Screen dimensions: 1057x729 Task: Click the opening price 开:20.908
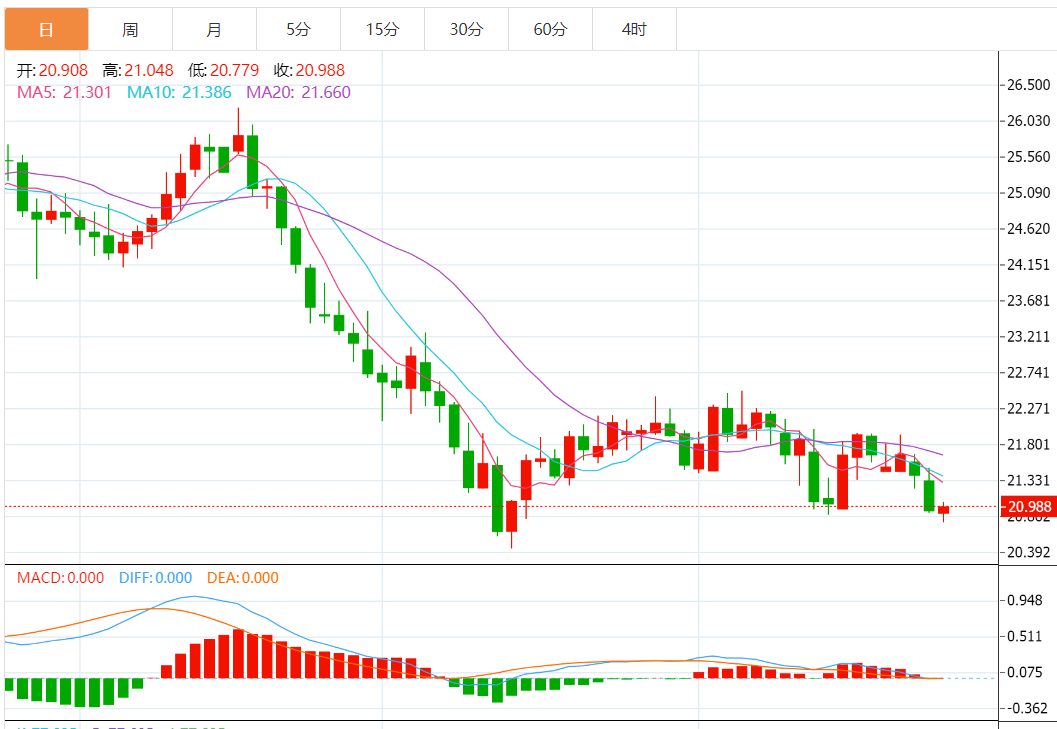(x=53, y=70)
